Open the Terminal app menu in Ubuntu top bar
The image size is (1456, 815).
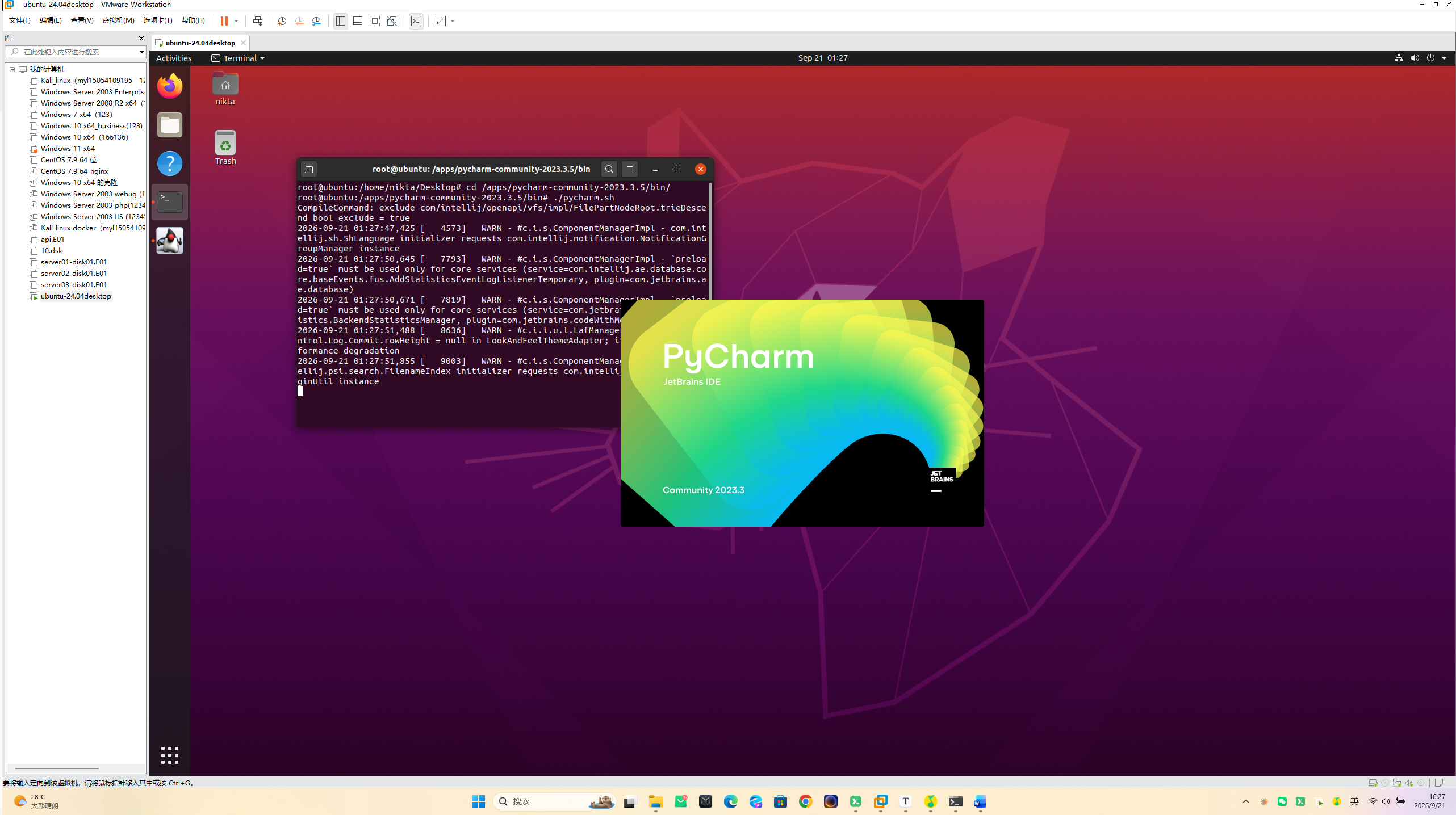click(238, 58)
